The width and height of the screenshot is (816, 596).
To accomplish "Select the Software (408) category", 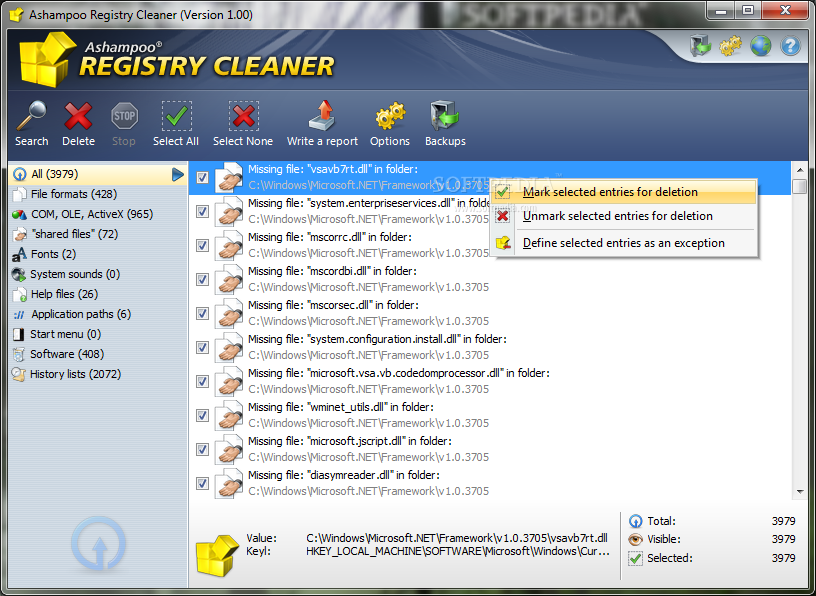I will click(98, 354).
